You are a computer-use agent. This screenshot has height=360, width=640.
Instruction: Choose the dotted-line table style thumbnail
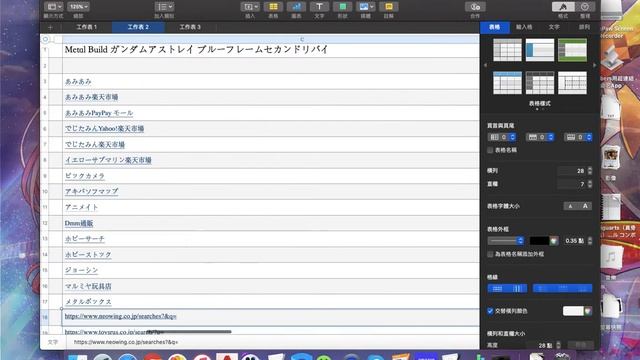pos(572,83)
